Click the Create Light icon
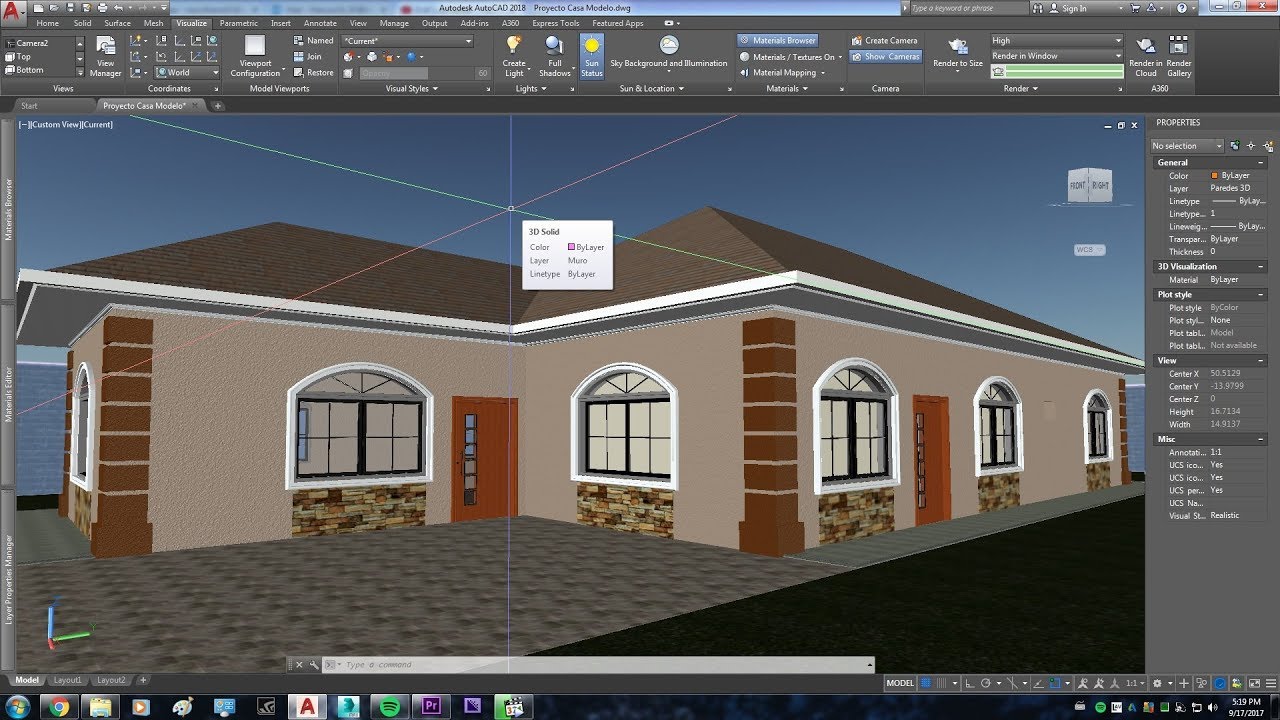Image resolution: width=1280 pixels, height=720 pixels. [514, 55]
